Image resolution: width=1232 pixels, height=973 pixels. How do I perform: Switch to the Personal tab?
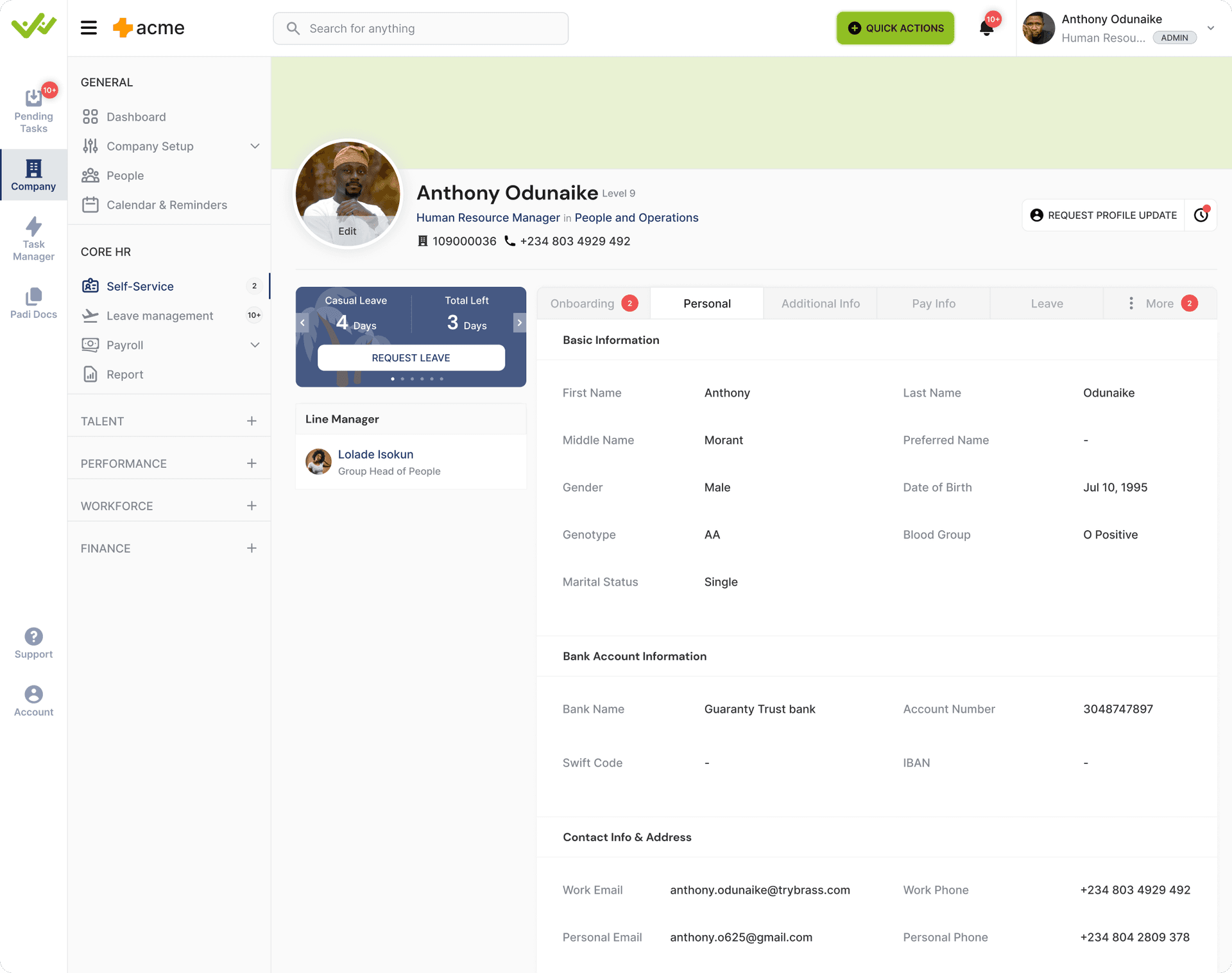point(706,303)
